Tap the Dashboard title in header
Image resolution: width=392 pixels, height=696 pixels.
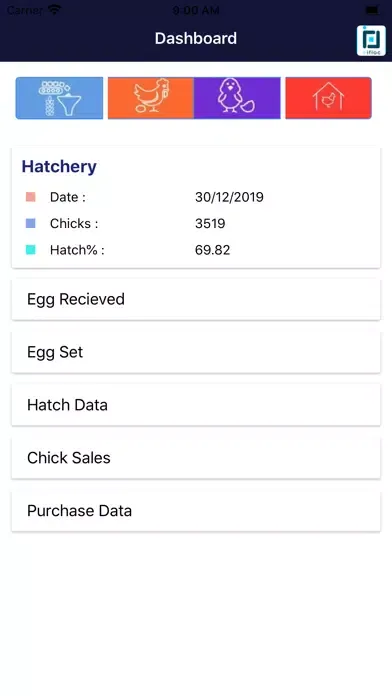(196, 38)
